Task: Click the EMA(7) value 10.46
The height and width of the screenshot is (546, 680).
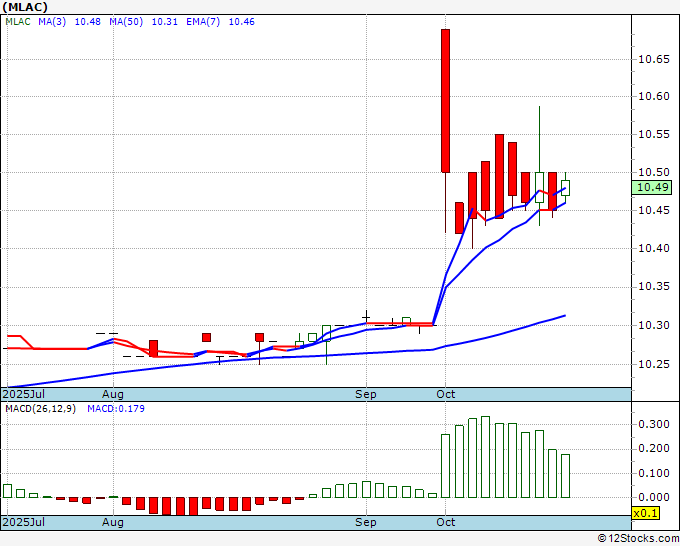Action: (x=242, y=22)
